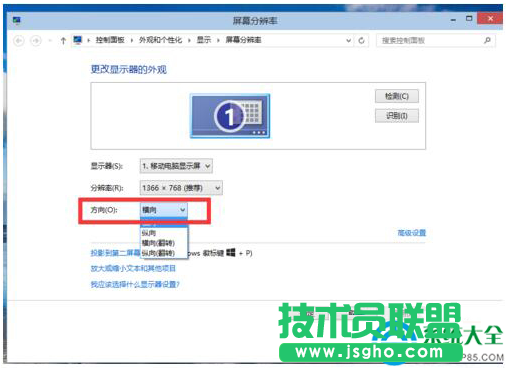The width and height of the screenshot is (506, 368).
Task: Expand breadcrumb arrow after 外观和个性化
Action: pyautogui.click(x=189, y=41)
